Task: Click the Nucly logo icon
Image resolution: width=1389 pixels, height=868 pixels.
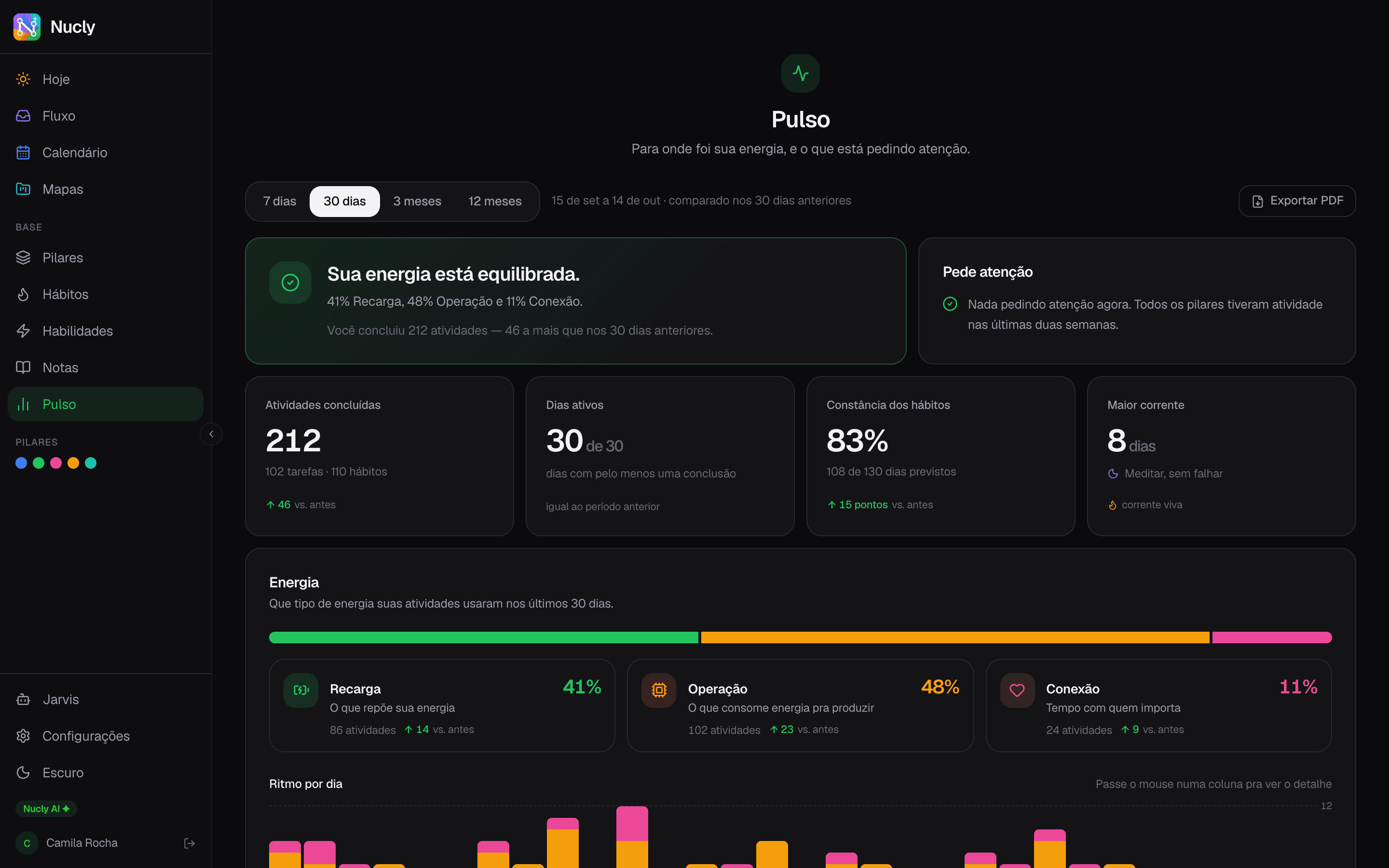Action: tap(27, 27)
